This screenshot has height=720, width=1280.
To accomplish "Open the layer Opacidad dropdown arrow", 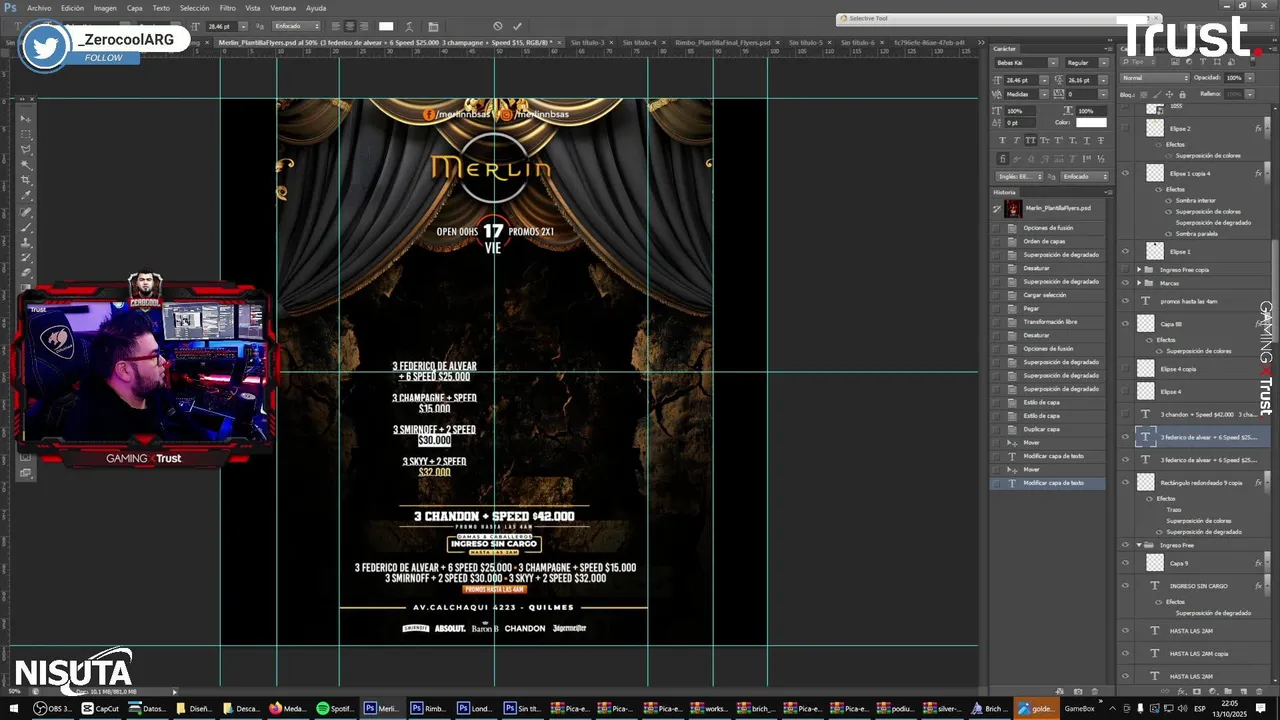I will pyautogui.click(x=1250, y=78).
